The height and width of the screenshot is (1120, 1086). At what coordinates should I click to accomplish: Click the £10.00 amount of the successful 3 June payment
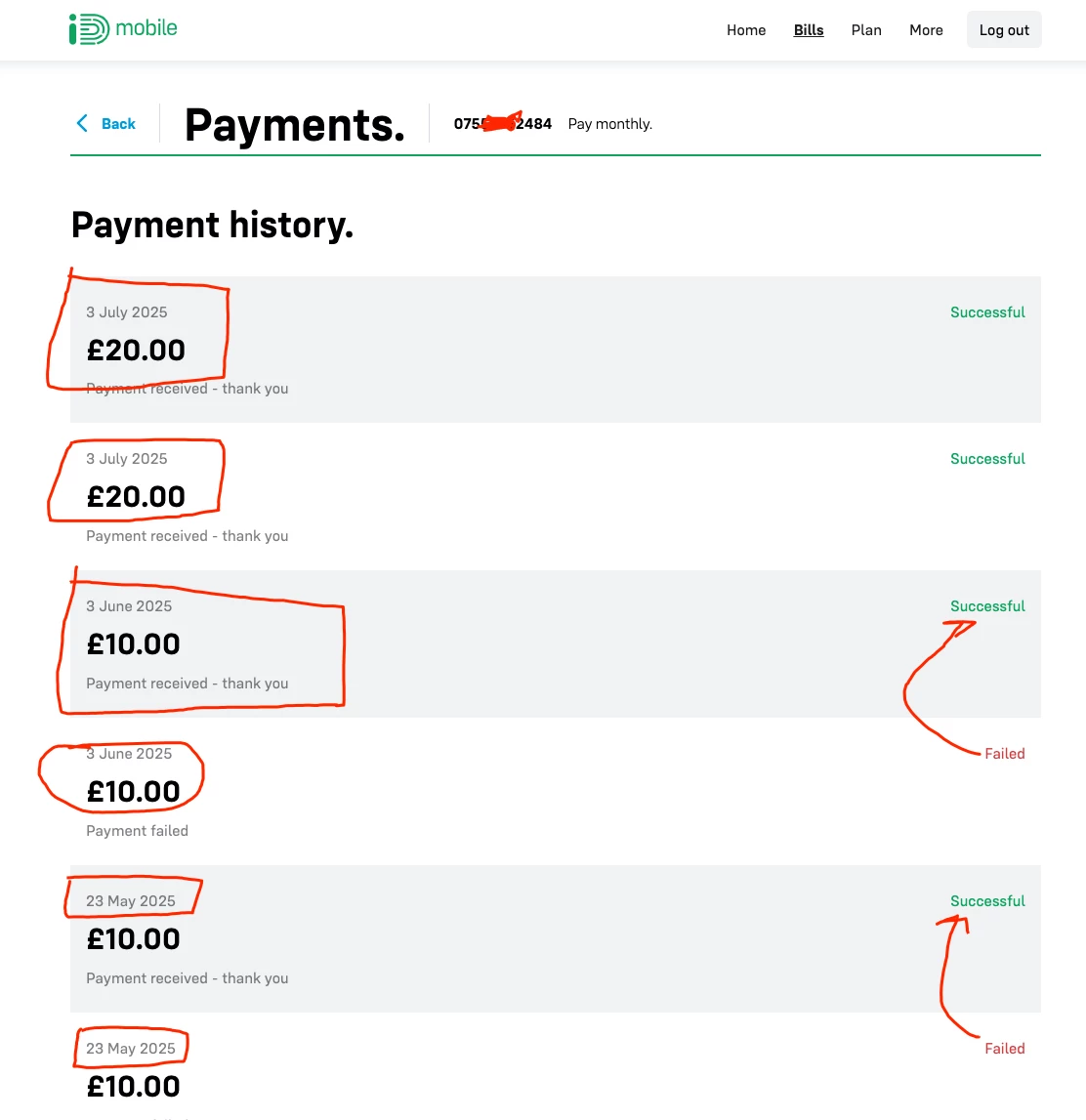[134, 644]
